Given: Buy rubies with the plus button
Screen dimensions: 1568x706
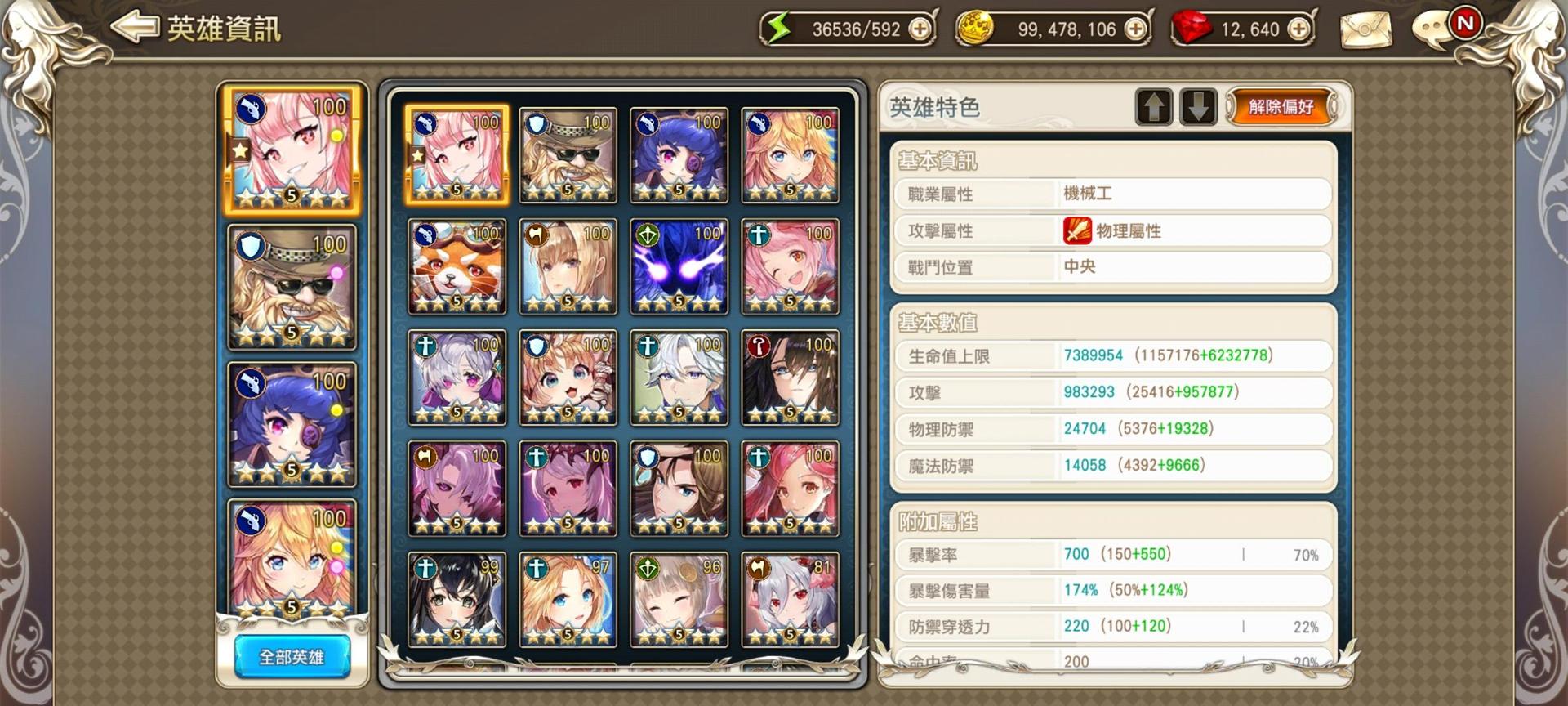Looking at the screenshot, I should [x=1298, y=29].
